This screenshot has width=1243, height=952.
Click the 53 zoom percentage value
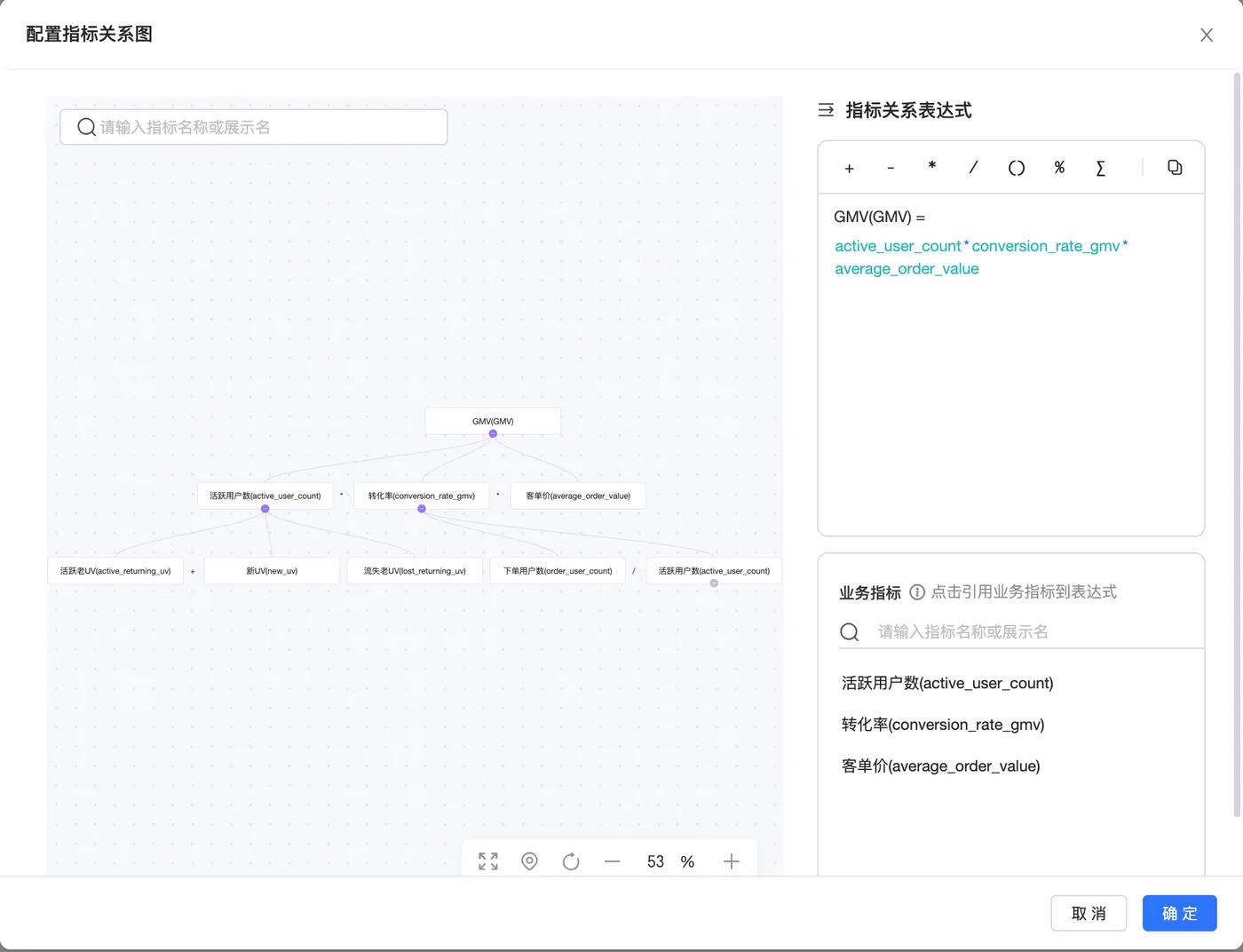pos(655,861)
